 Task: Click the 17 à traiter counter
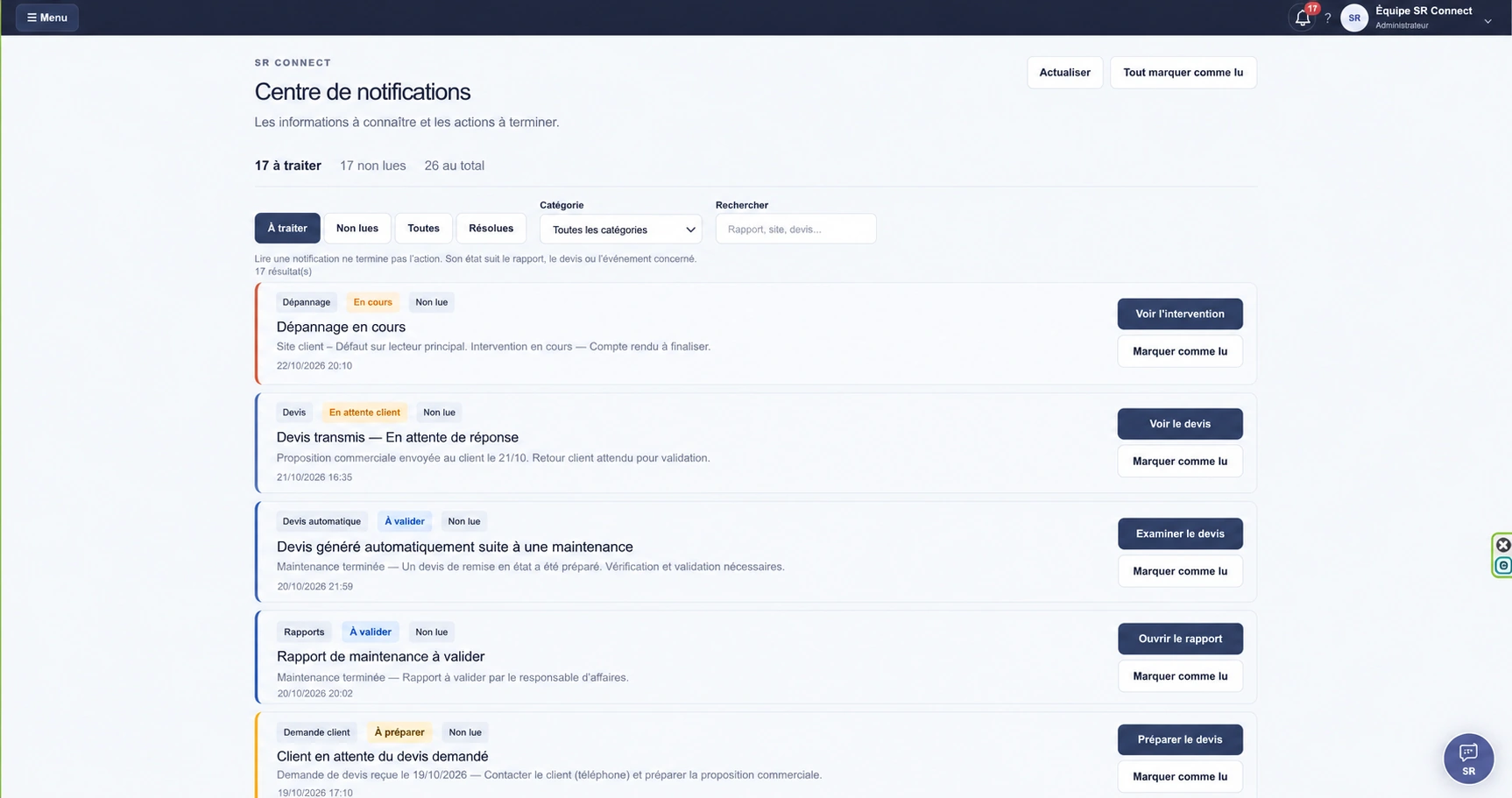click(288, 166)
